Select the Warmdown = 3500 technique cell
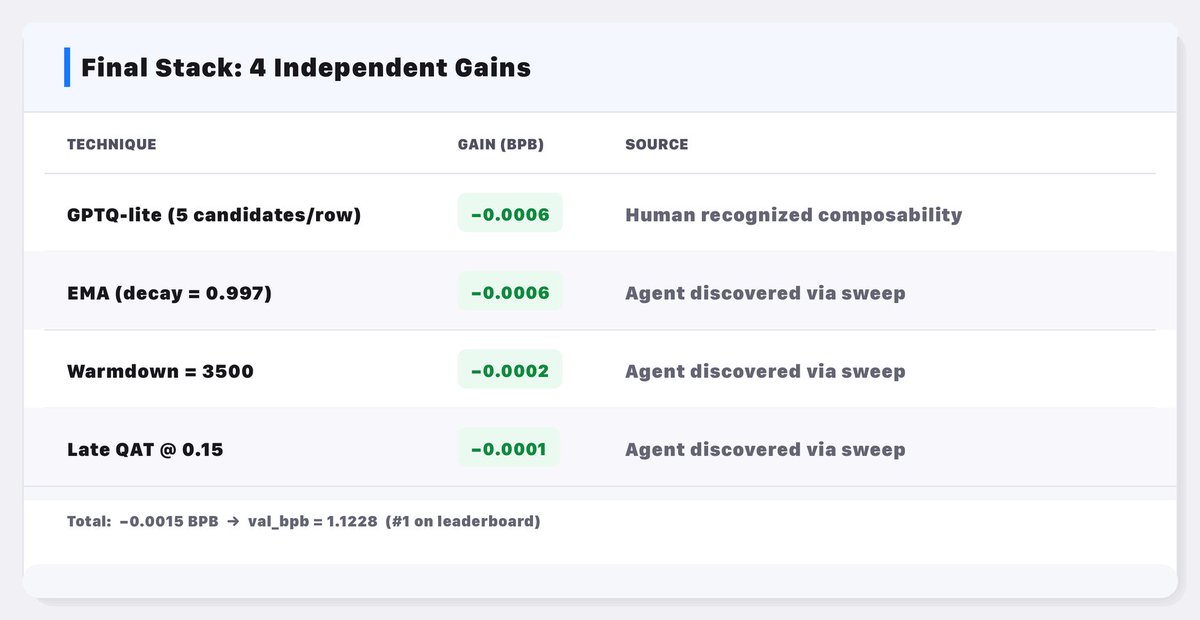Image resolution: width=1200 pixels, height=620 pixels. point(160,371)
